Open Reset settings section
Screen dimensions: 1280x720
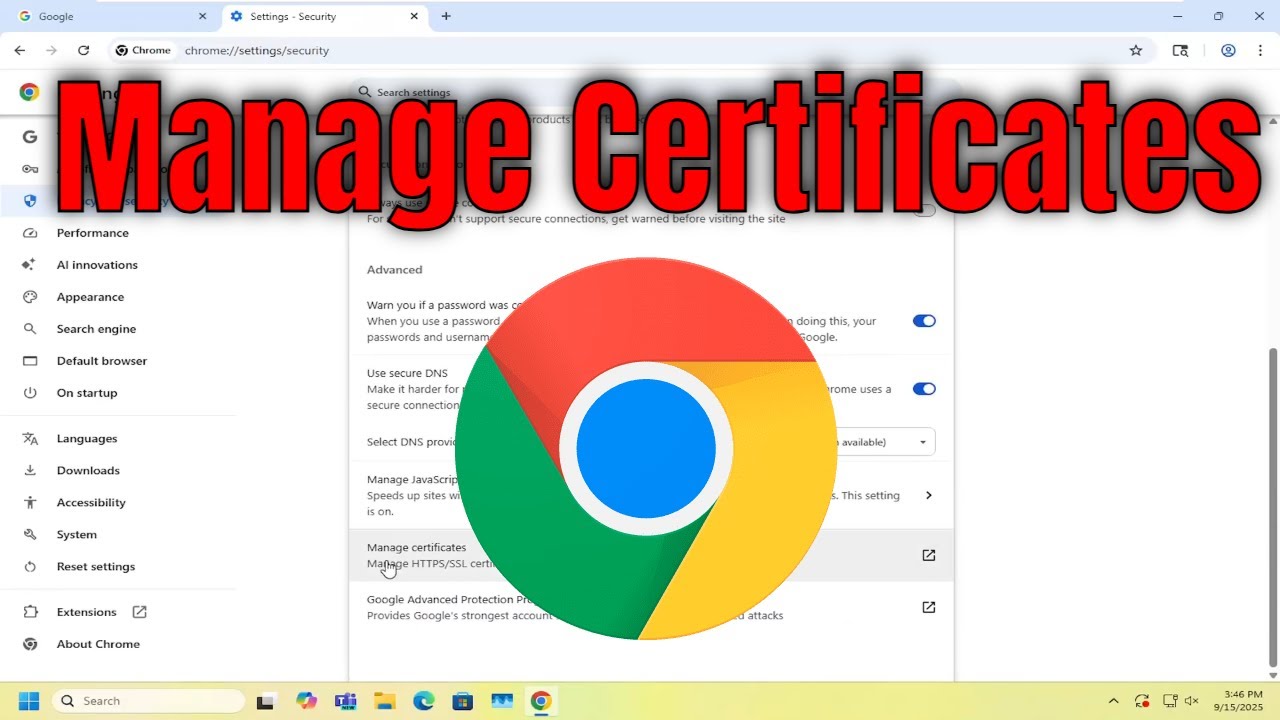[x=95, y=567]
